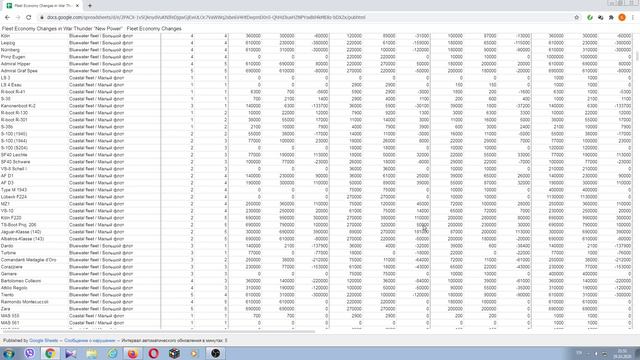Viewport: 640px width, 360px height.
Task: Close the Fleet Economy Changes browser tab
Action: [77, 6]
